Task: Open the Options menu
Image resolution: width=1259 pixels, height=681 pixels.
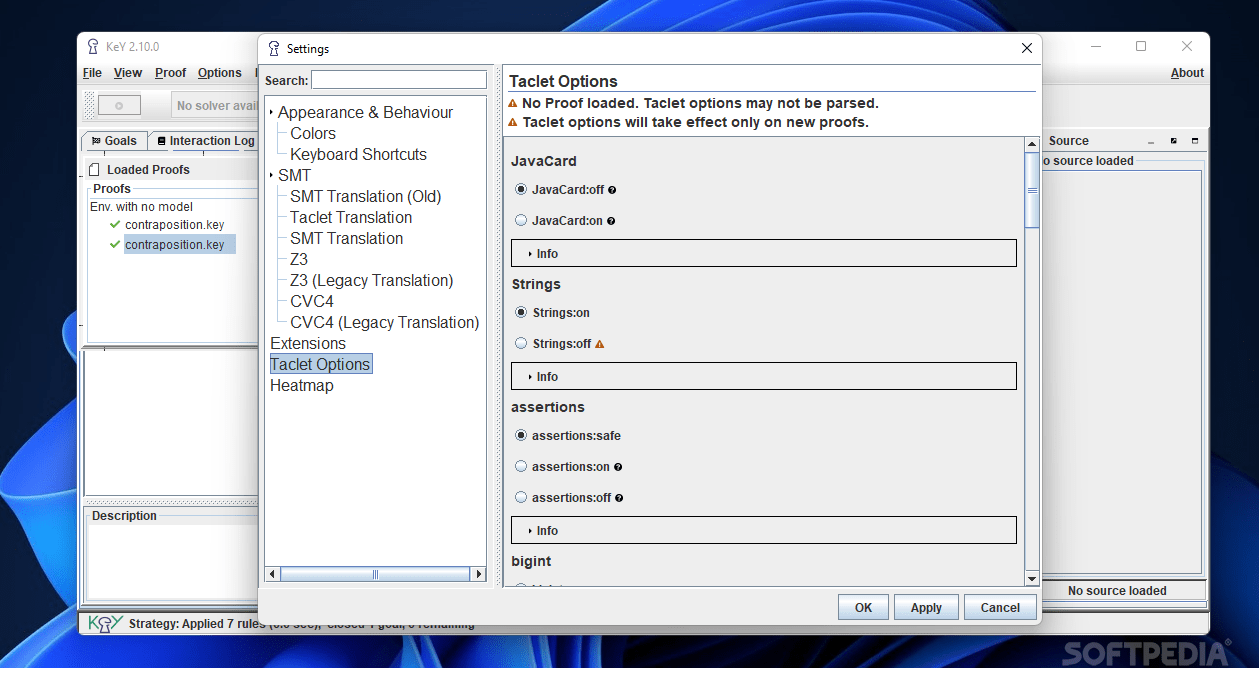Action: click(220, 73)
